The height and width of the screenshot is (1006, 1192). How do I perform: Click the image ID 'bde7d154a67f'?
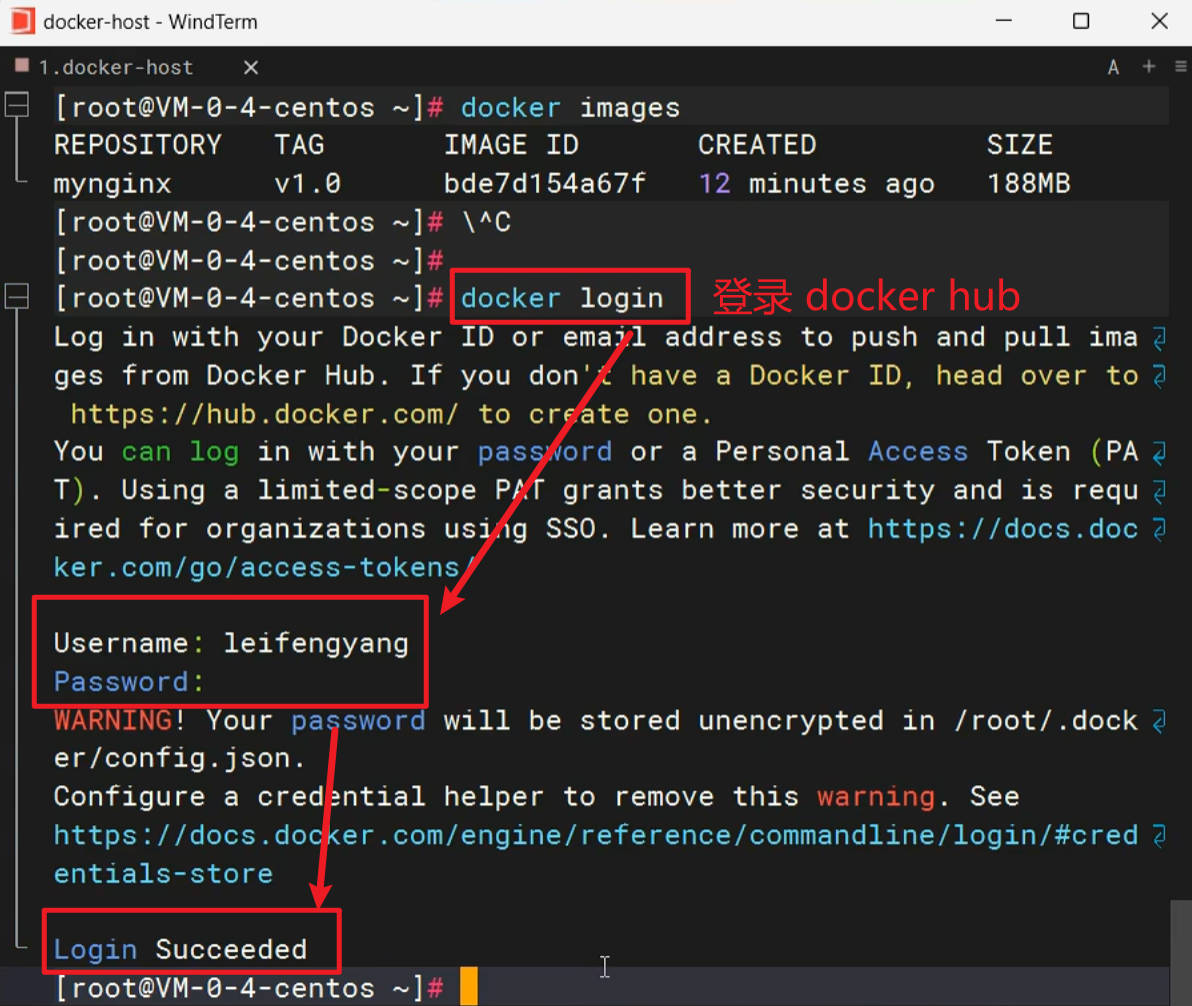click(x=544, y=183)
